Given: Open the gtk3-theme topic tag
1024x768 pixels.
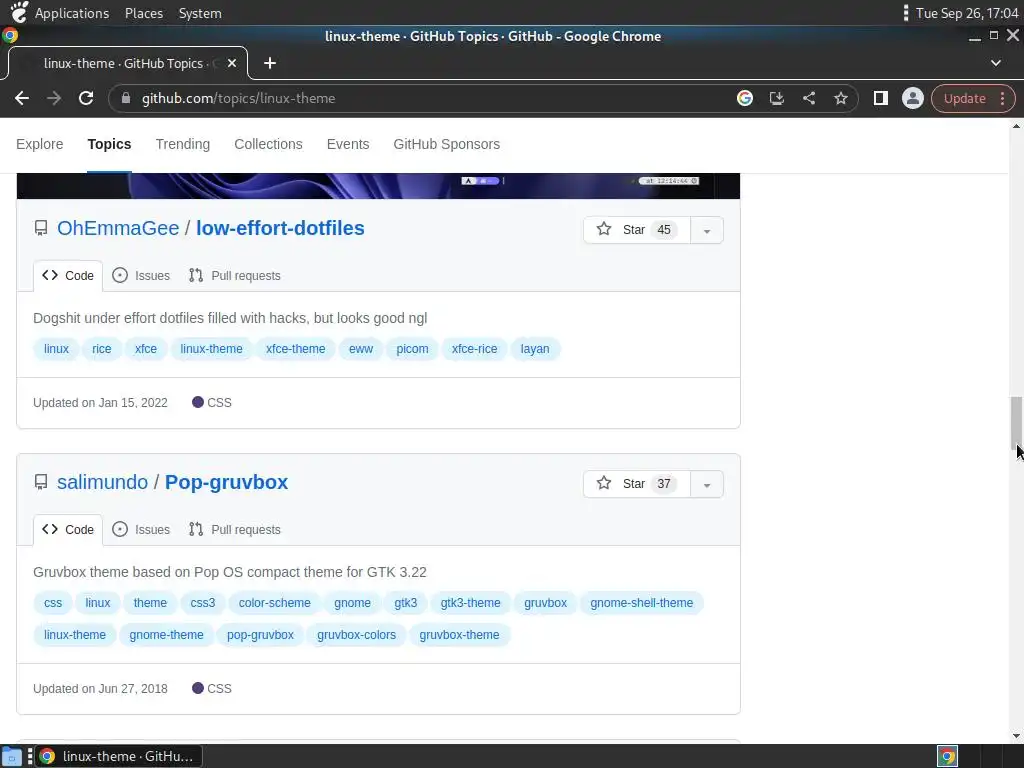Looking at the screenshot, I should pos(470,603).
